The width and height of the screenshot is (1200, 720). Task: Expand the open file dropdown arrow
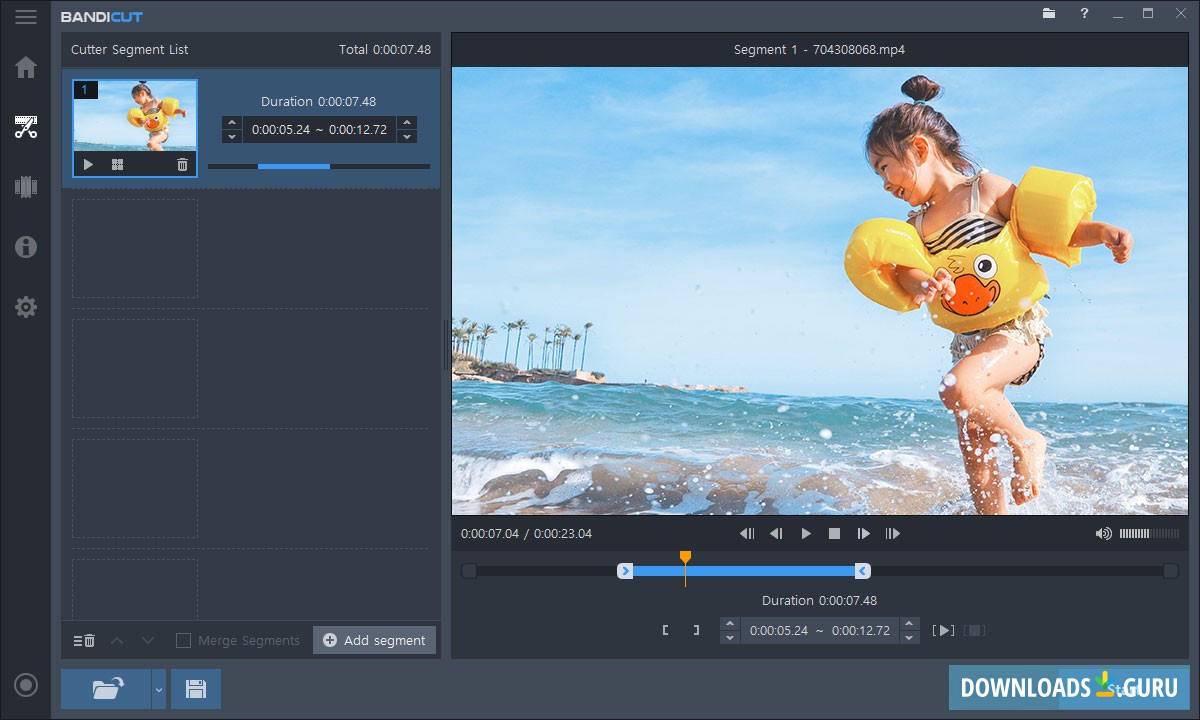[x=158, y=689]
